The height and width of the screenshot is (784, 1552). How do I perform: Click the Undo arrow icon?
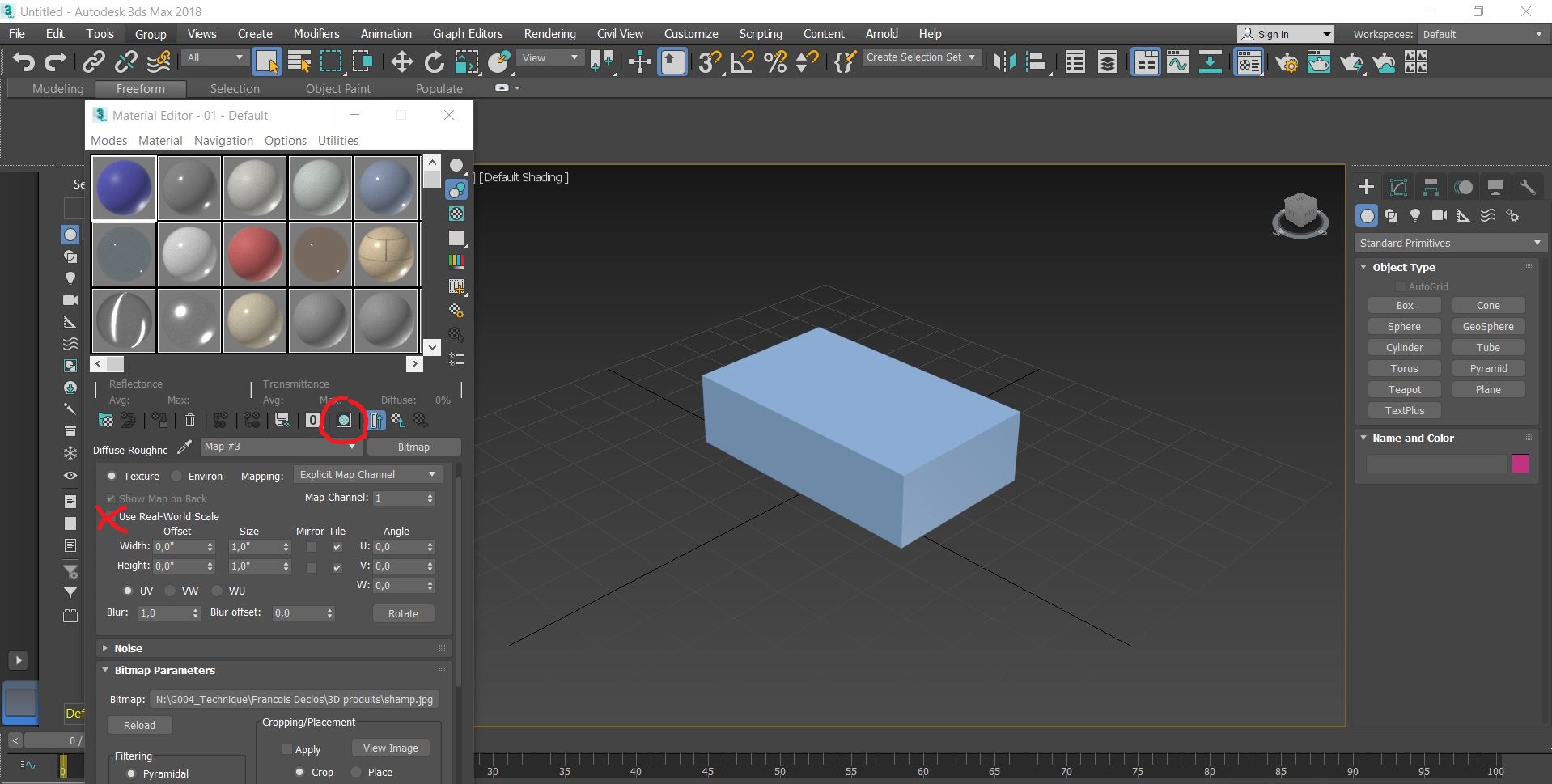coord(23,62)
